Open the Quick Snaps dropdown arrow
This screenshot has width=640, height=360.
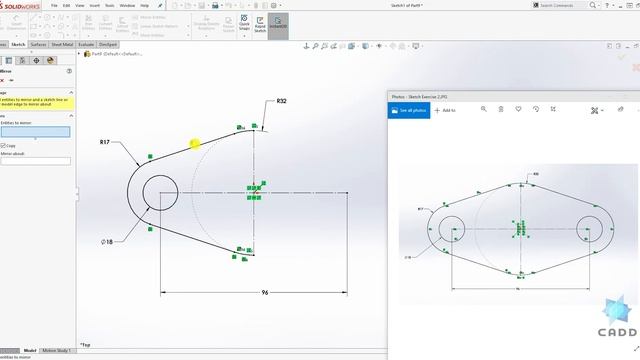pyautogui.click(x=244, y=36)
